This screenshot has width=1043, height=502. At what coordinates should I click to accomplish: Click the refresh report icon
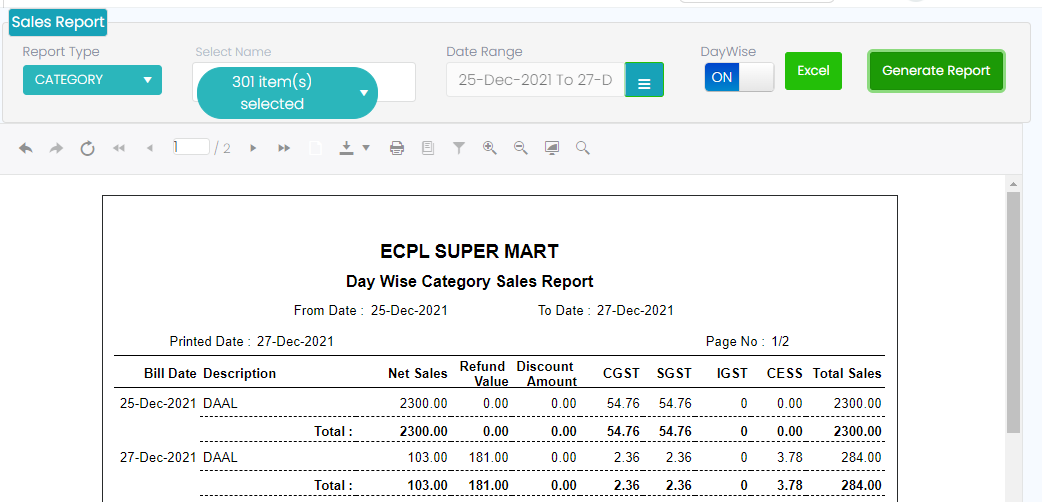pyautogui.click(x=87, y=148)
